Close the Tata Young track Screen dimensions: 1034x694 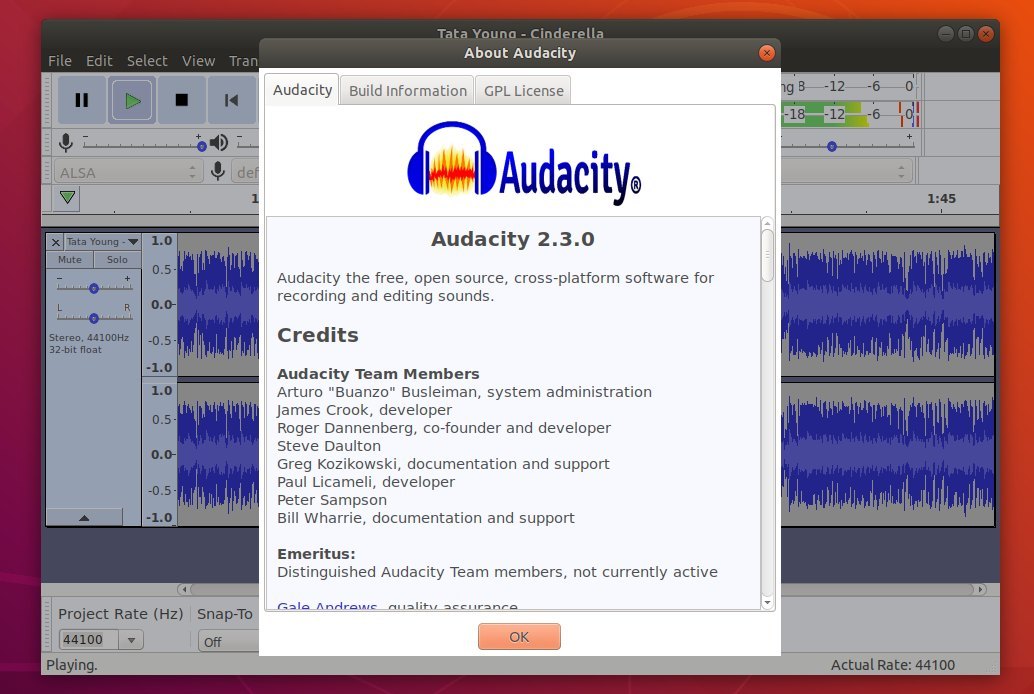[55, 242]
